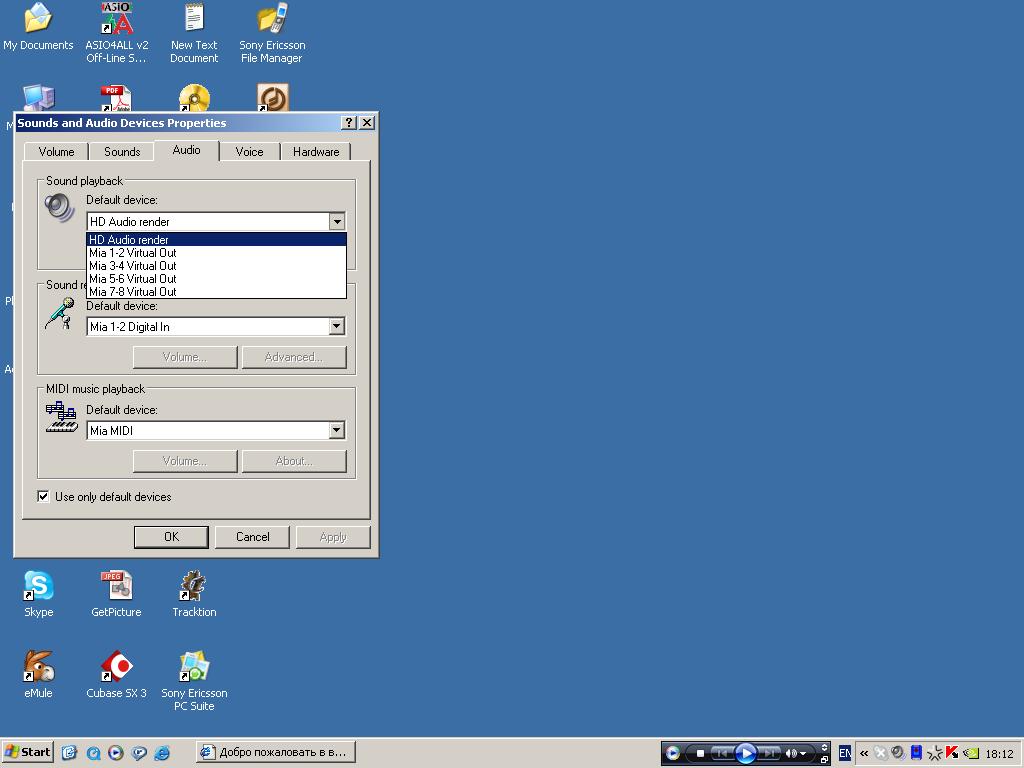The image size is (1024, 768).
Task: Click the starburst tray icon
Action: point(935,753)
